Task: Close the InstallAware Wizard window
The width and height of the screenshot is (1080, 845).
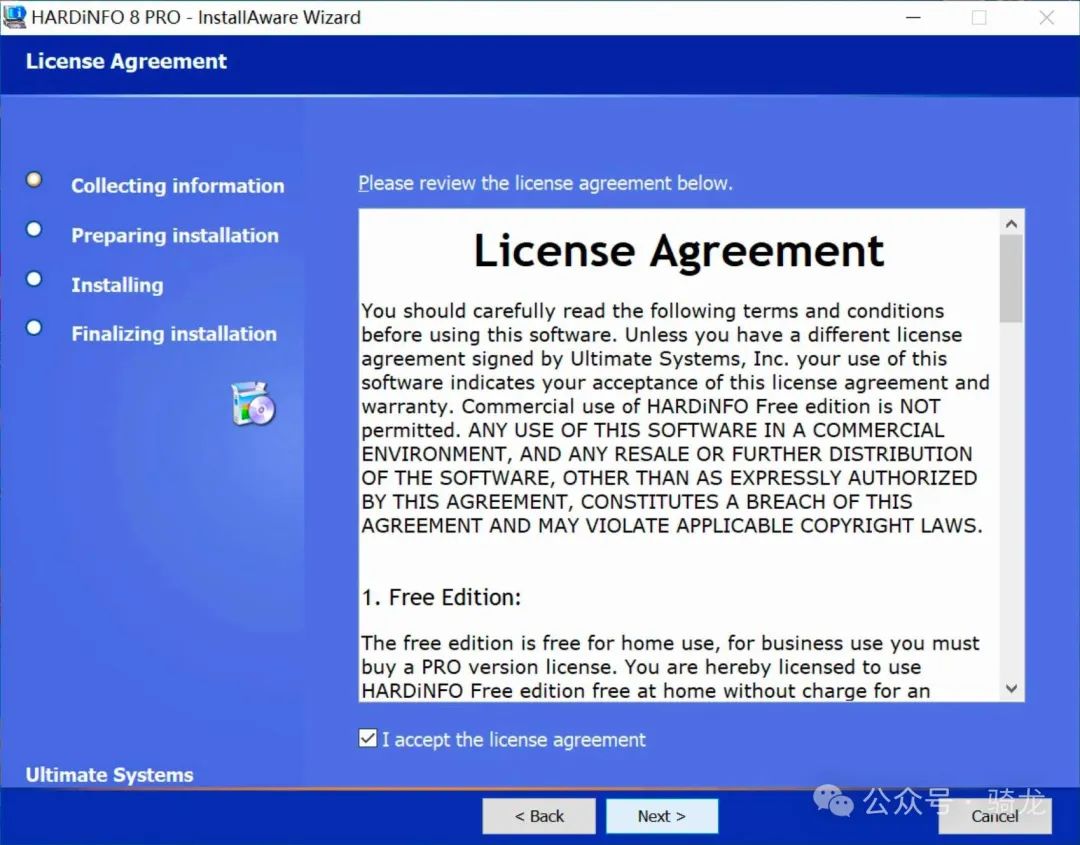Action: (x=1047, y=17)
